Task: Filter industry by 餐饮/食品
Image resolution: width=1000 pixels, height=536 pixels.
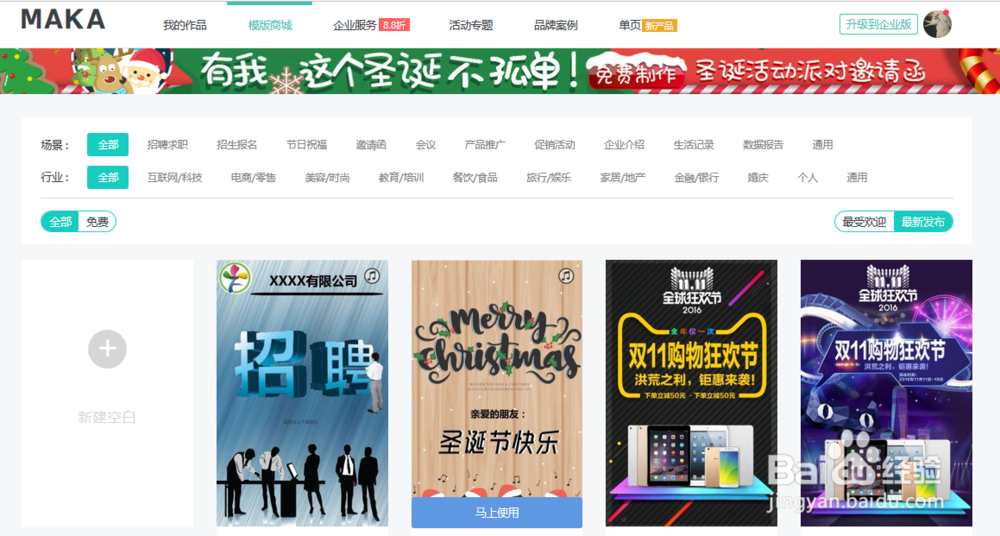Action: (x=475, y=177)
